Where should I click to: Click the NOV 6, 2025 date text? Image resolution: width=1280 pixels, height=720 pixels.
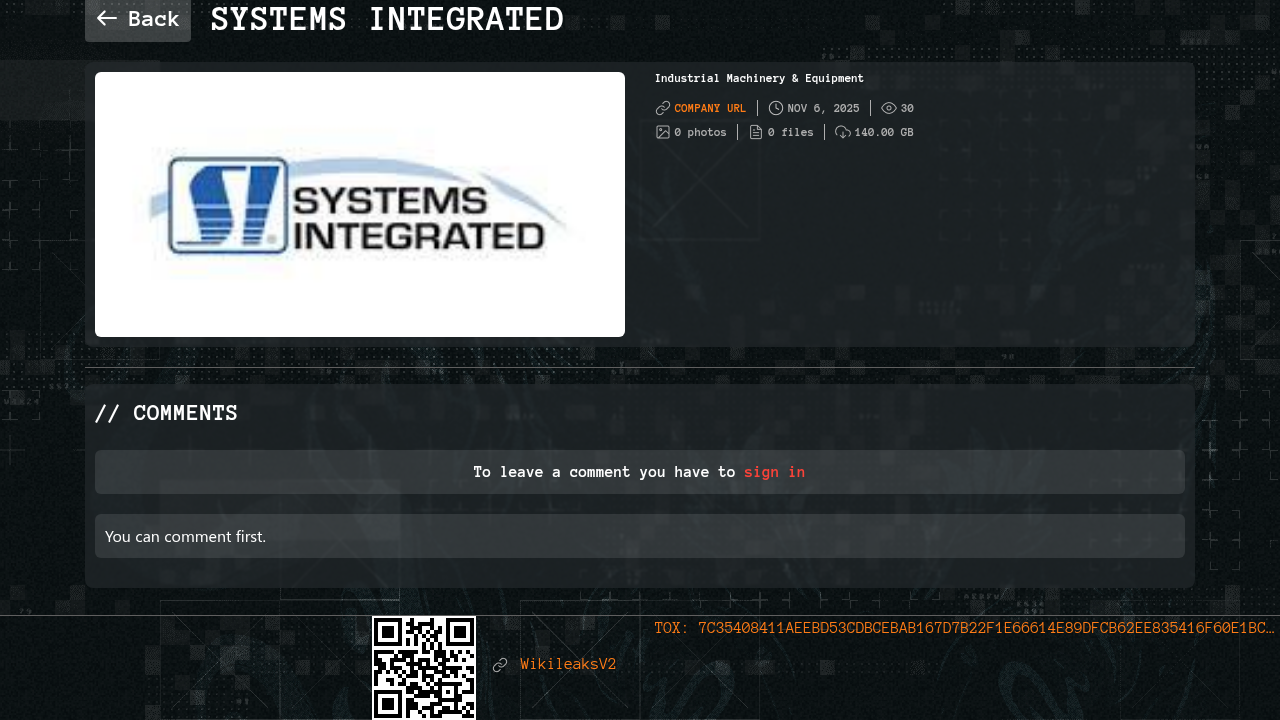tap(823, 108)
